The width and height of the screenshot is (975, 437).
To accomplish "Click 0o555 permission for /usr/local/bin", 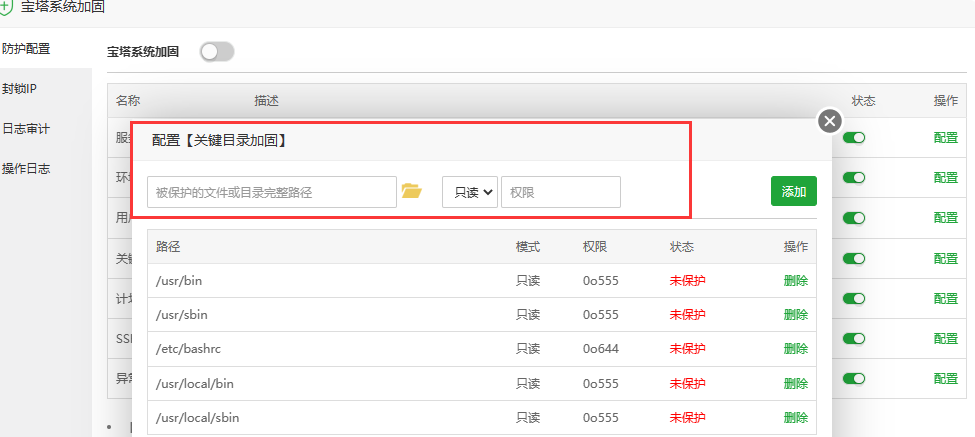I will [601, 384].
